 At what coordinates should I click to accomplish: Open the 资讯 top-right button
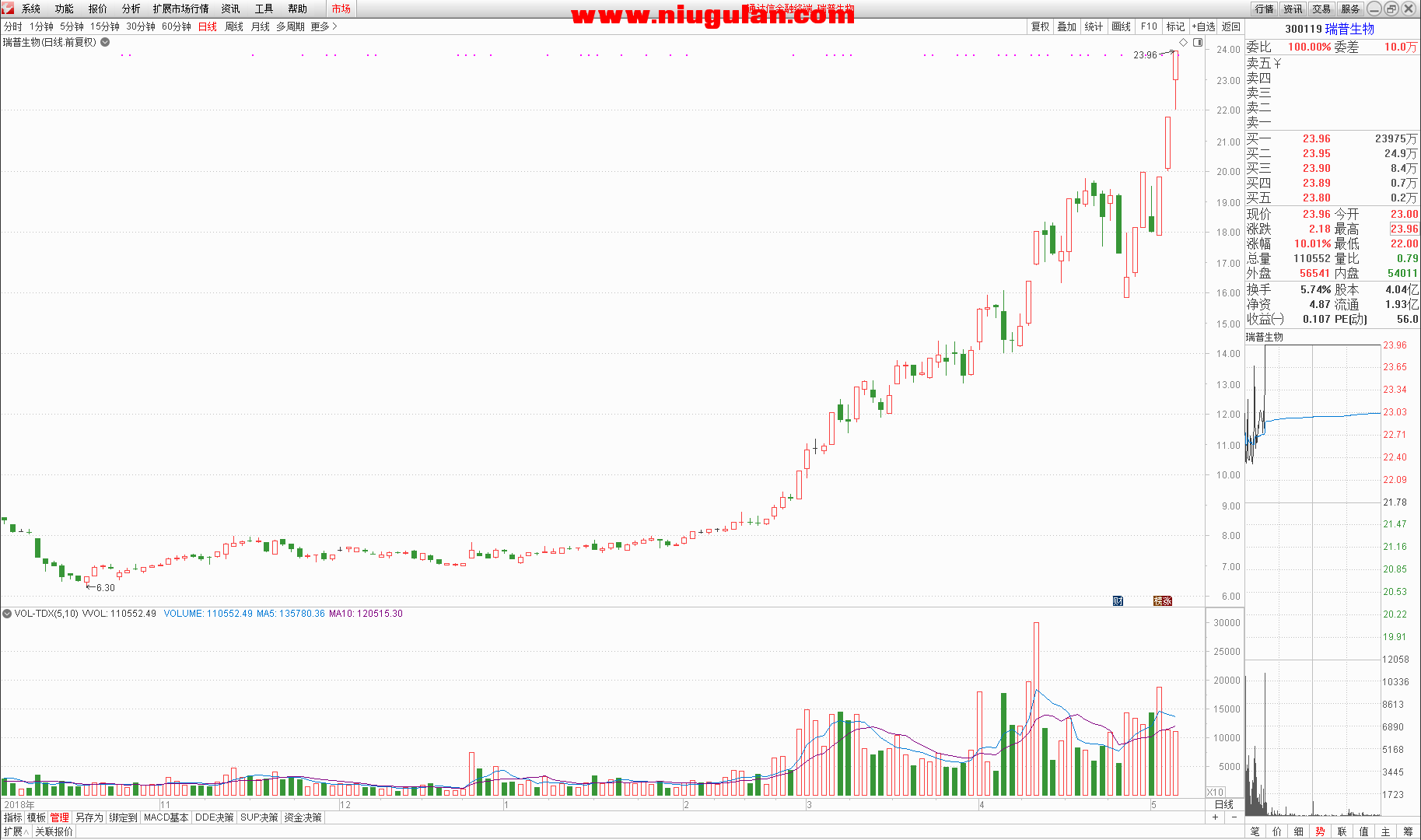(x=1293, y=9)
